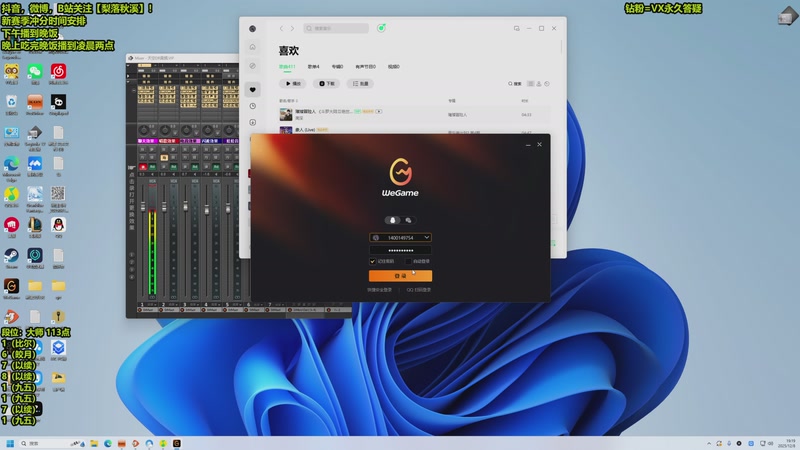Image resolution: width=800 pixels, height=450 pixels.
Task: Open the discover compass icon in music sidebar
Action: click(253, 66)
